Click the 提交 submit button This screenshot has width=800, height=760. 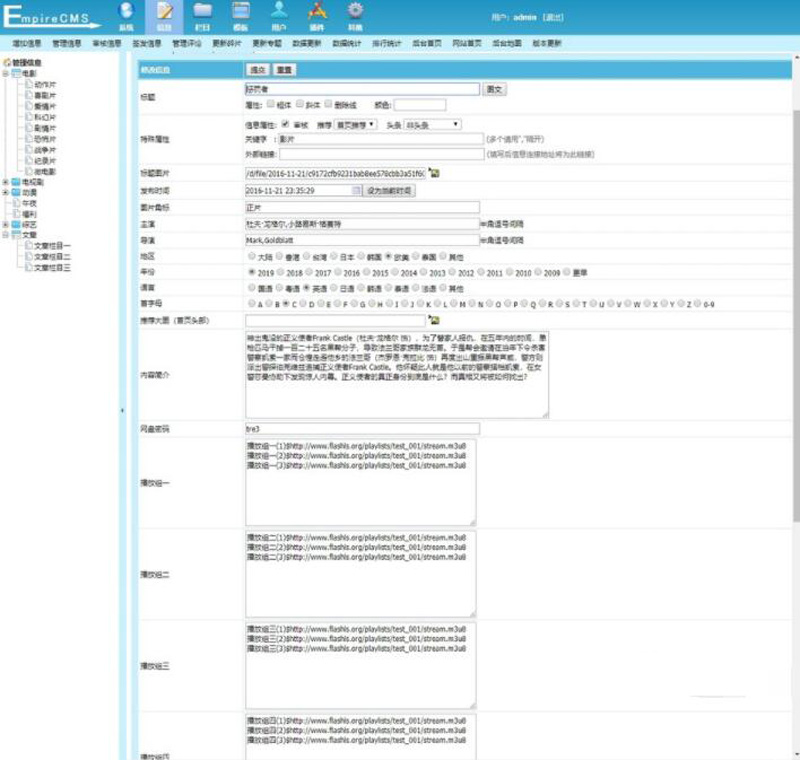257,70
